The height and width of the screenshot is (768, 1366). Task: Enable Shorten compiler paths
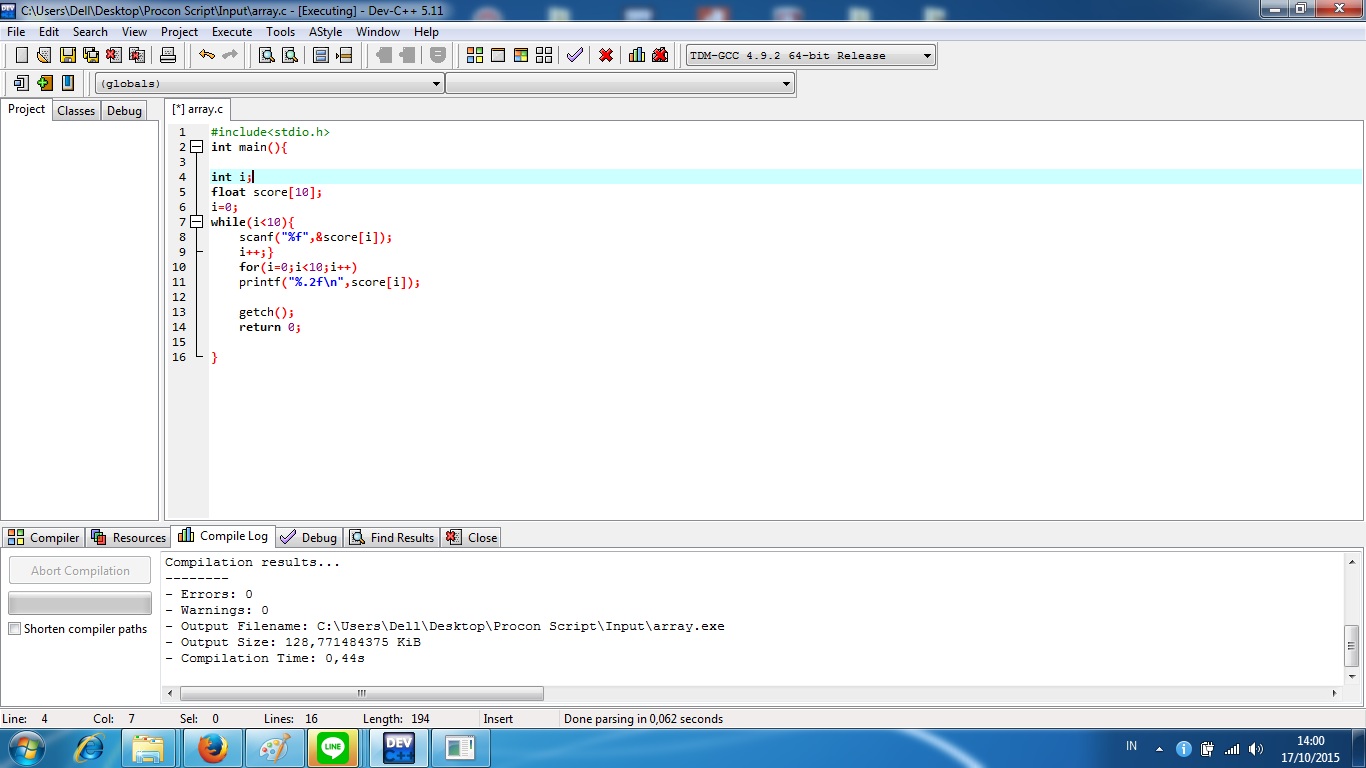(x=14, y=629)
